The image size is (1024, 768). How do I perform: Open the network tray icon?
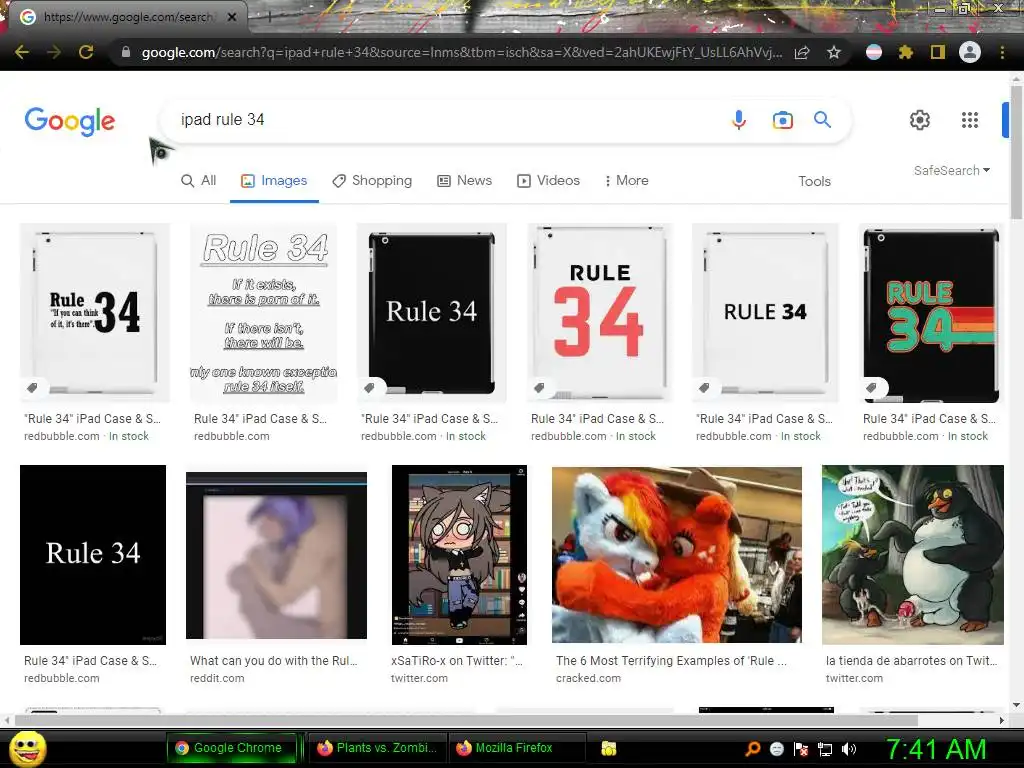pyautogui.click(x=825, y=749)
